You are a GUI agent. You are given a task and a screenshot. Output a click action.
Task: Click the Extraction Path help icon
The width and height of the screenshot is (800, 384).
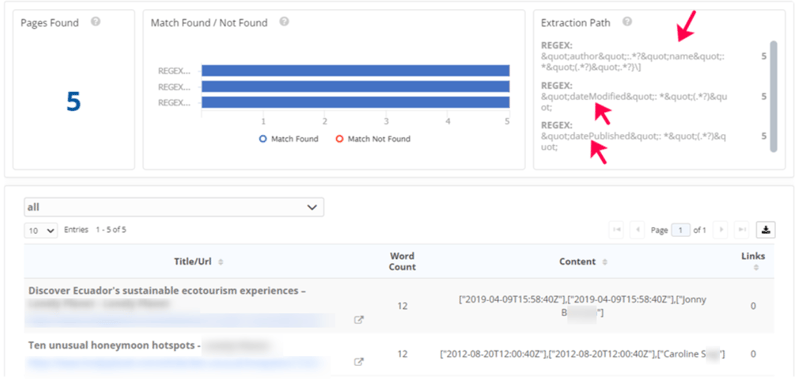pos(628,22)
